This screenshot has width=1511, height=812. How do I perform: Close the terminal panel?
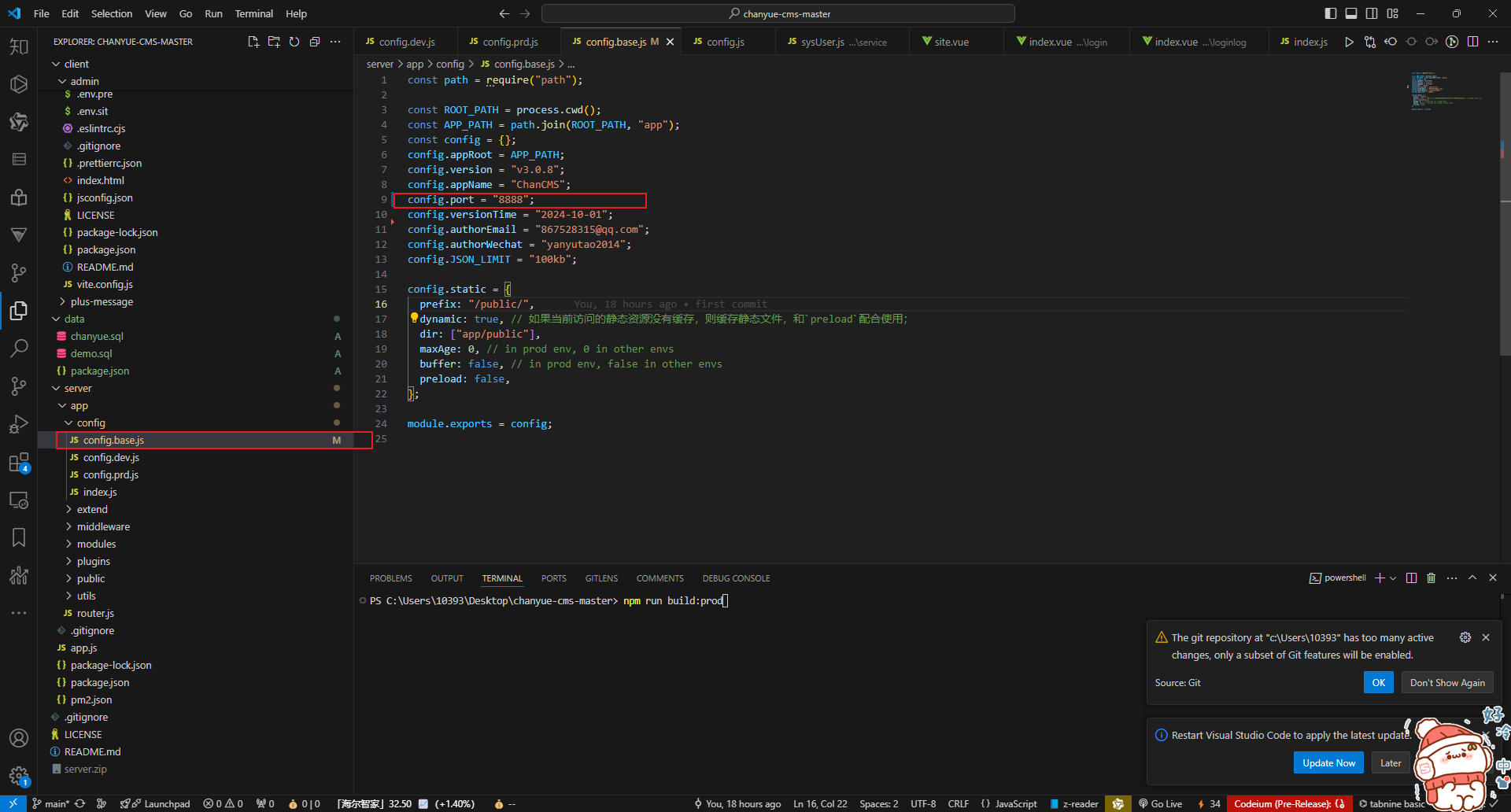coord(1493,578)
